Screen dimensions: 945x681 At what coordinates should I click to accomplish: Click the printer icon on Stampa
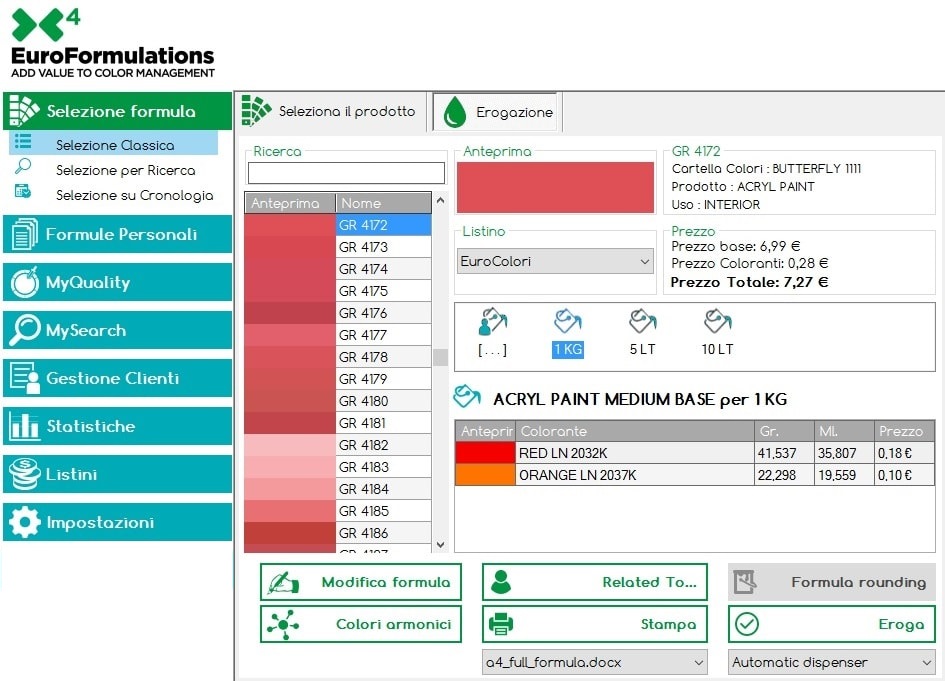click(x=501, y=624)
